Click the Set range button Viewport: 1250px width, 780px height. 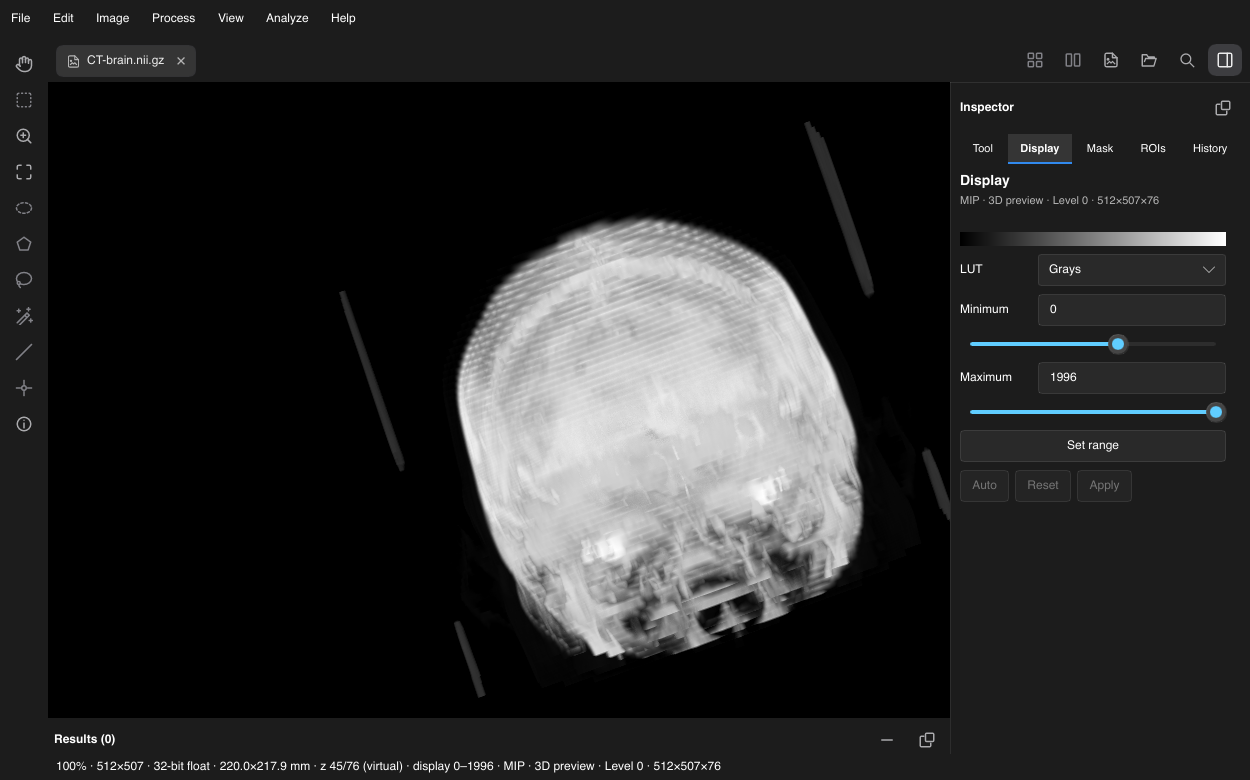coord(1093,446)
